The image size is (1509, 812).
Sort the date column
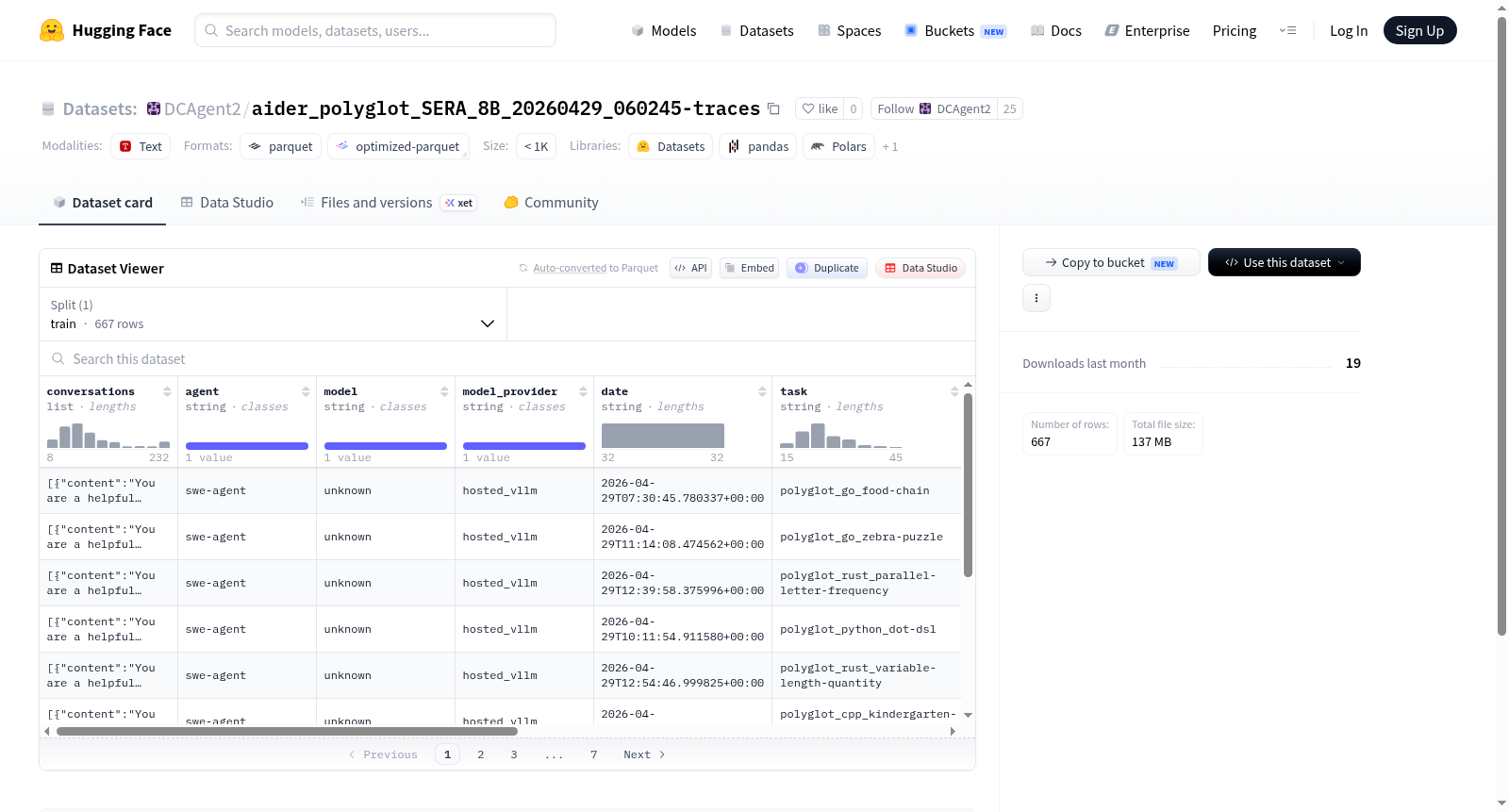point(762,391)
